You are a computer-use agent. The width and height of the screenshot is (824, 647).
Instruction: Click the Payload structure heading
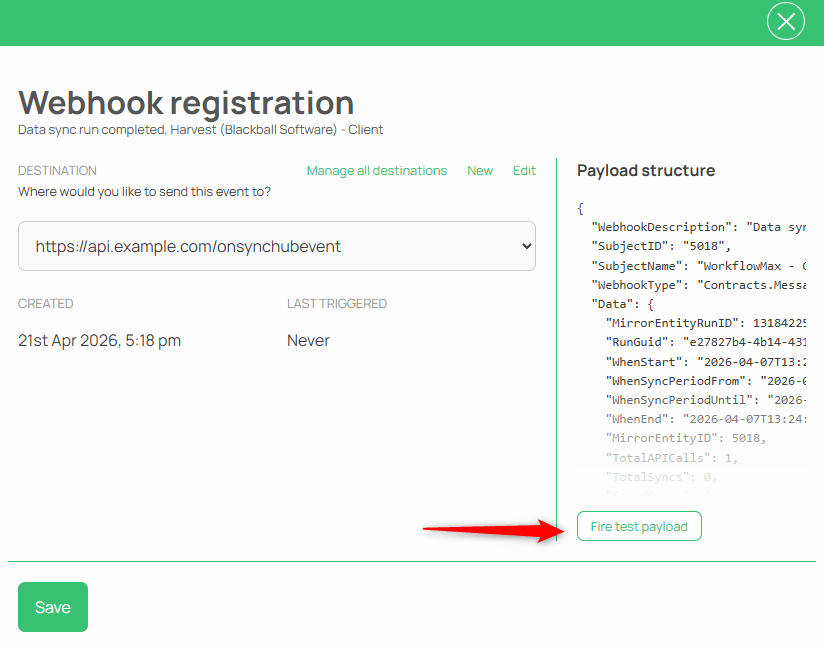[646, 171]
